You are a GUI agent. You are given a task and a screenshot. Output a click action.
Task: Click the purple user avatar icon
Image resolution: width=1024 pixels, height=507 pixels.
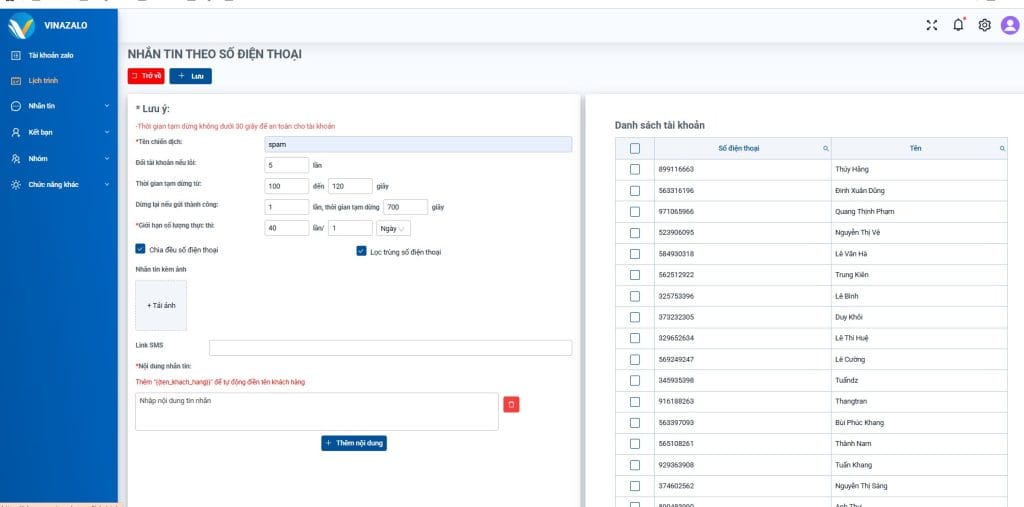(x=1009, y=25)
